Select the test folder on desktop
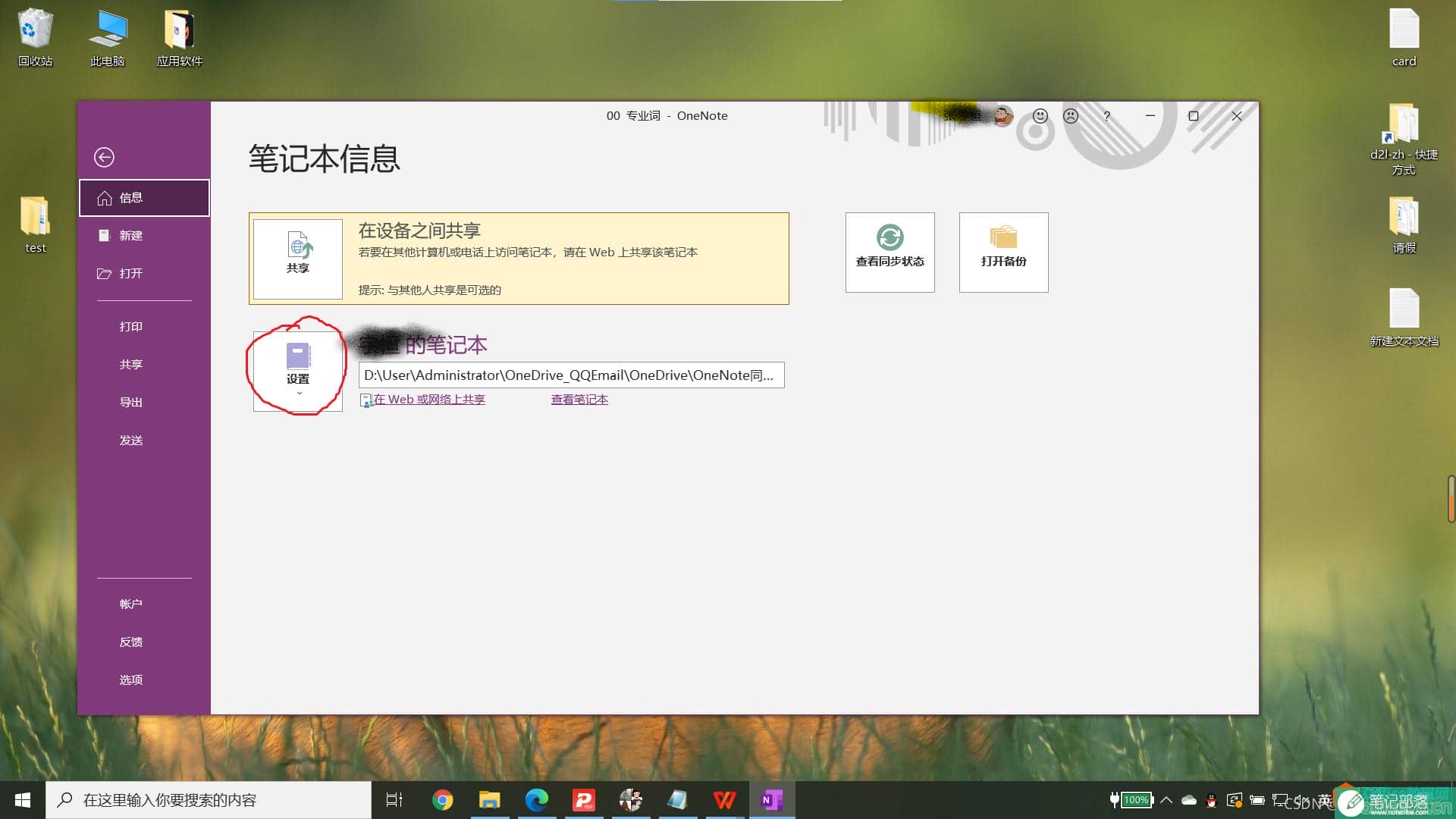This screenshot has width=1456, height=819. 35,224
